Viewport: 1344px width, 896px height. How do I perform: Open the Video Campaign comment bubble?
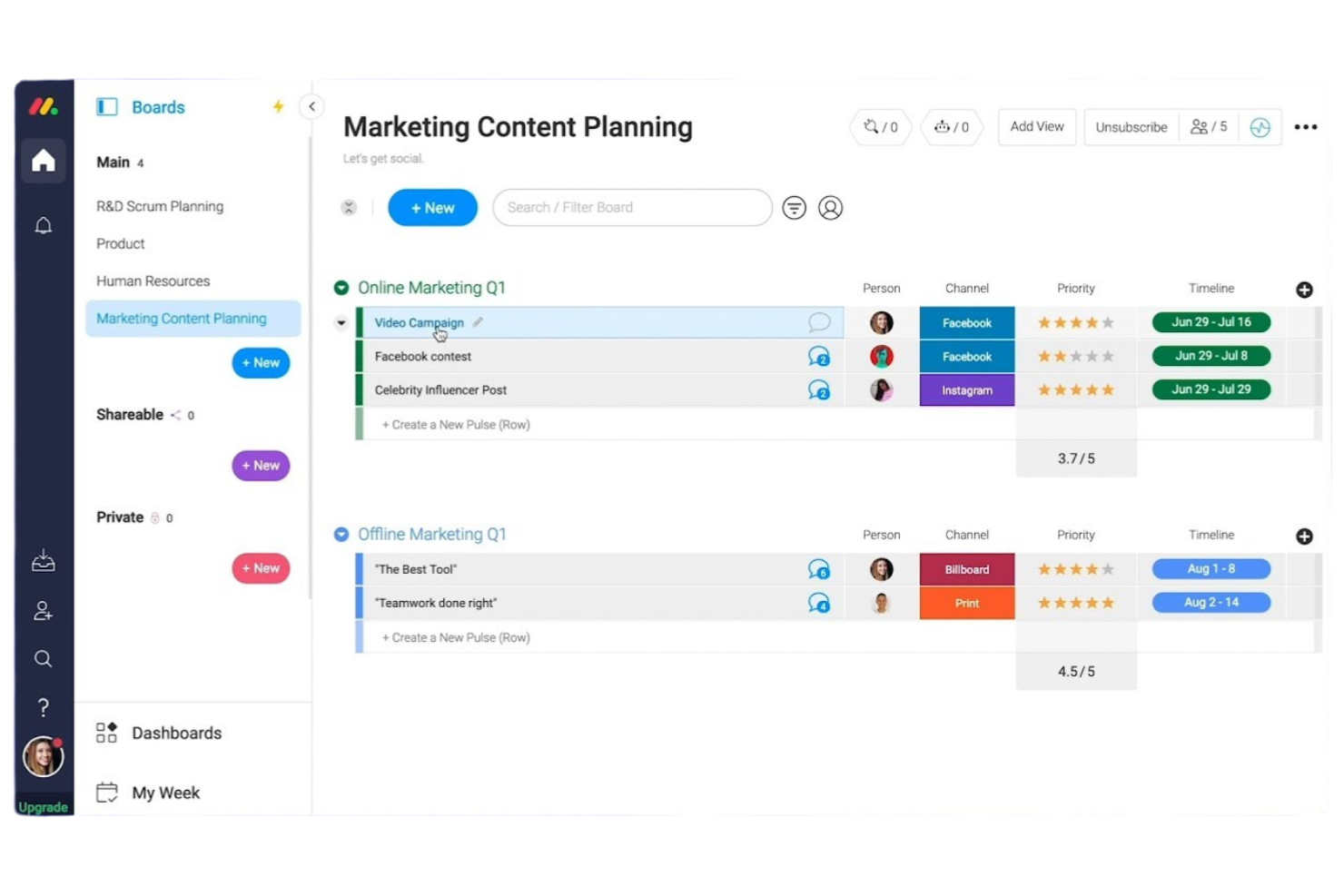[x=819, y=322]
